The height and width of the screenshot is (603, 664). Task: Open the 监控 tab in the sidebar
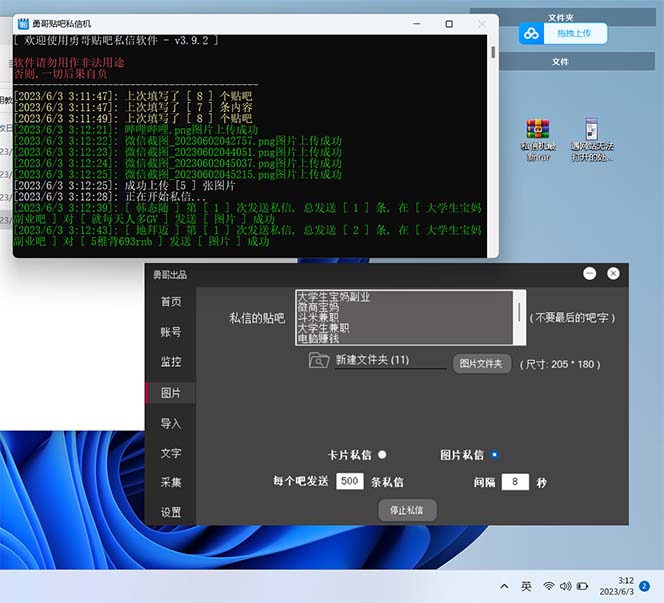tap(171, 362)
